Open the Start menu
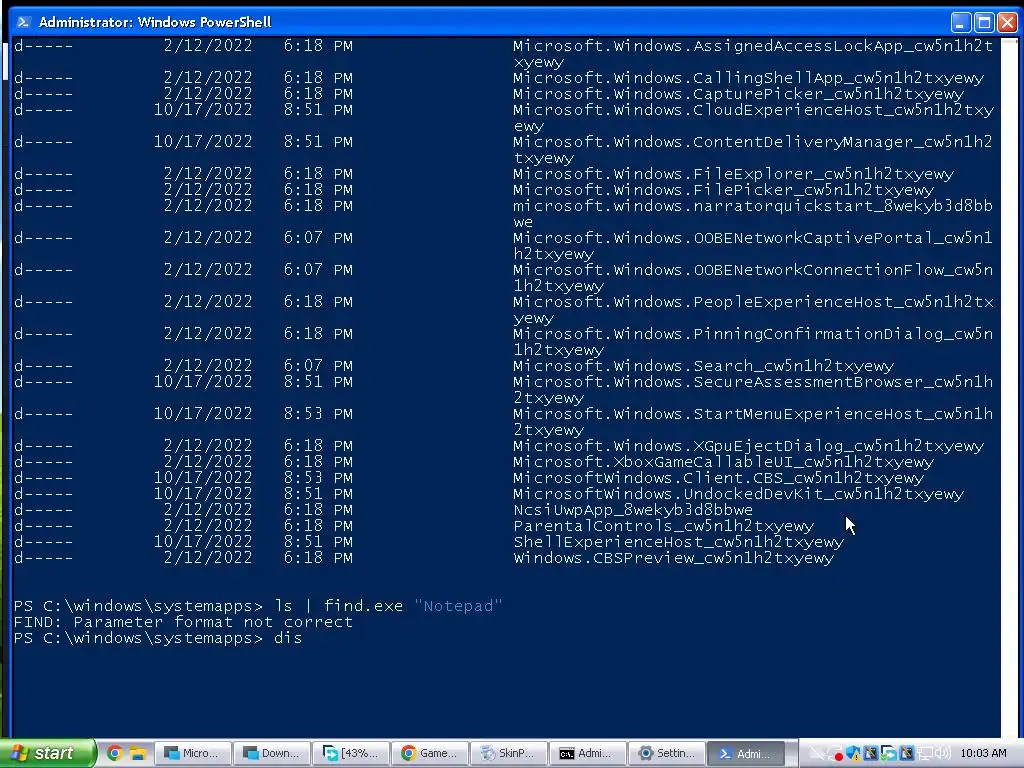Viewport: 1024px width, 768px height. 47,753
